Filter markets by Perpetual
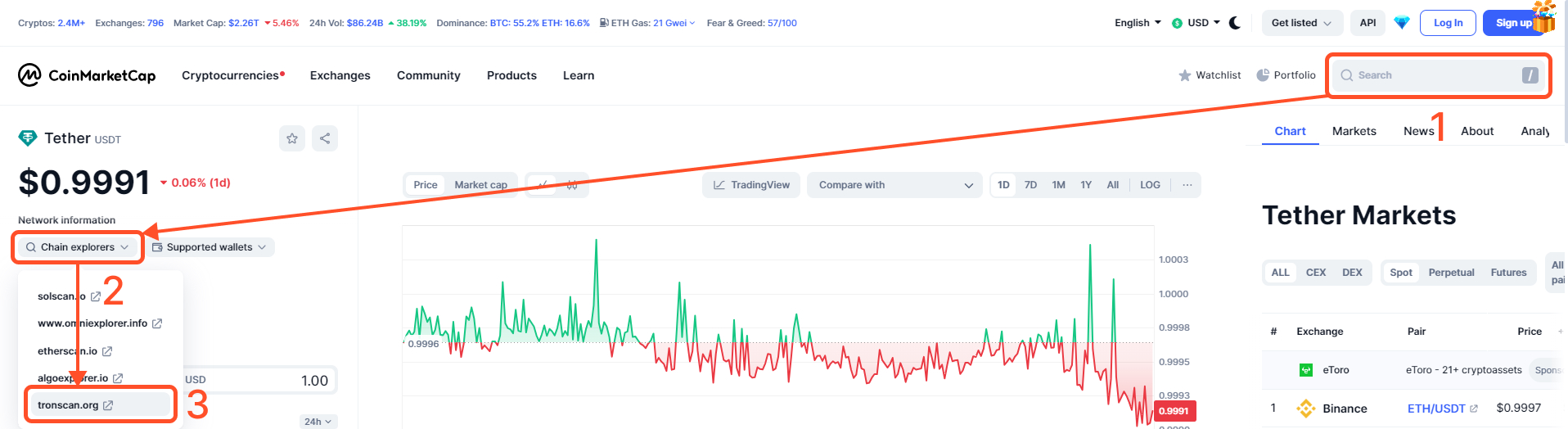This screenshot has width=1568, height=429. (x=1451, y=273)
